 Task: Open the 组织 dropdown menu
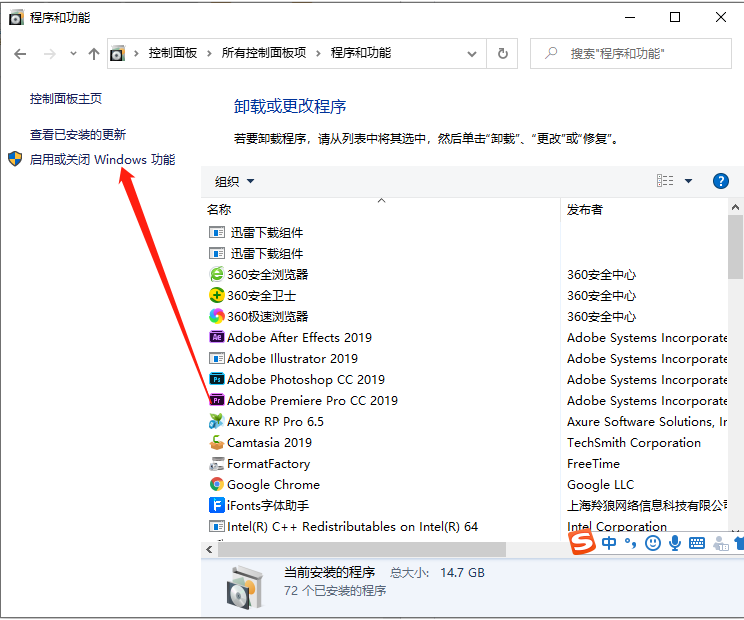click(x=235, y=181)
